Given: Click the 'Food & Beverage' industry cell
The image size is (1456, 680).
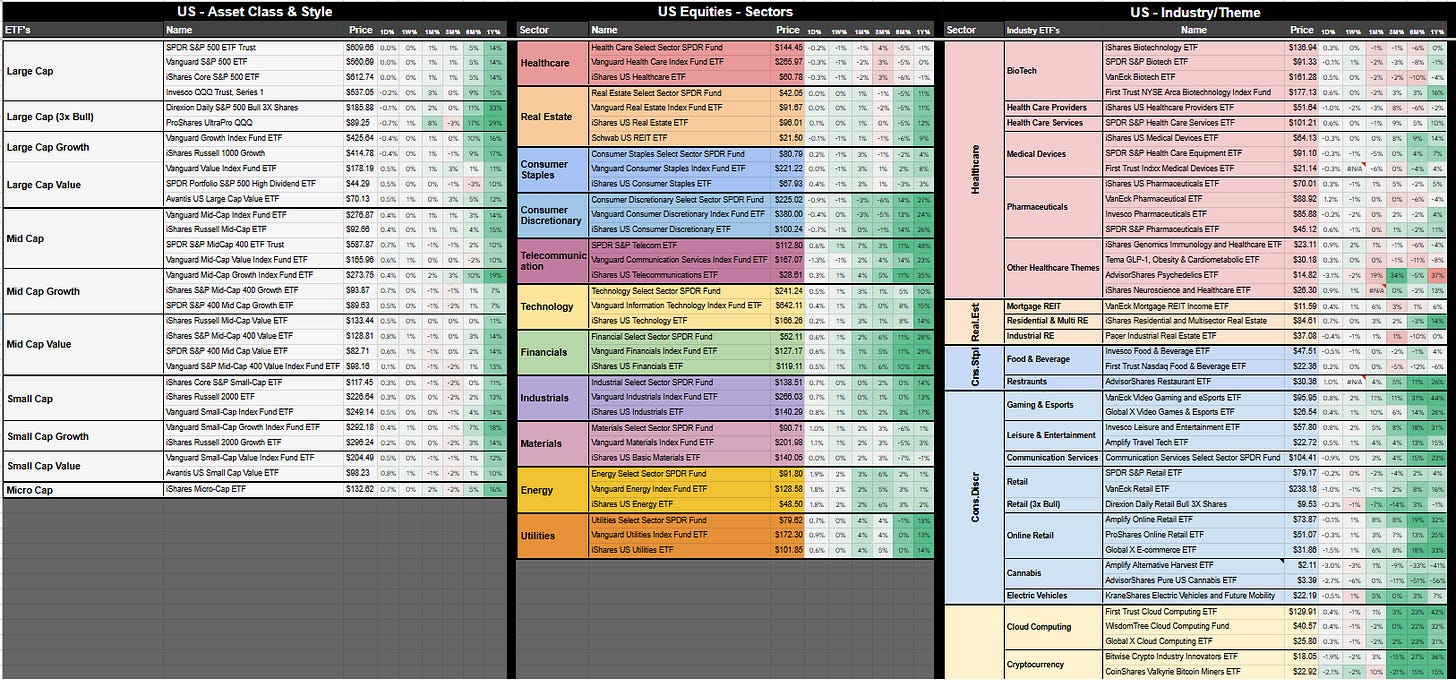Looking at the screenshot, I should point(1053,359).
